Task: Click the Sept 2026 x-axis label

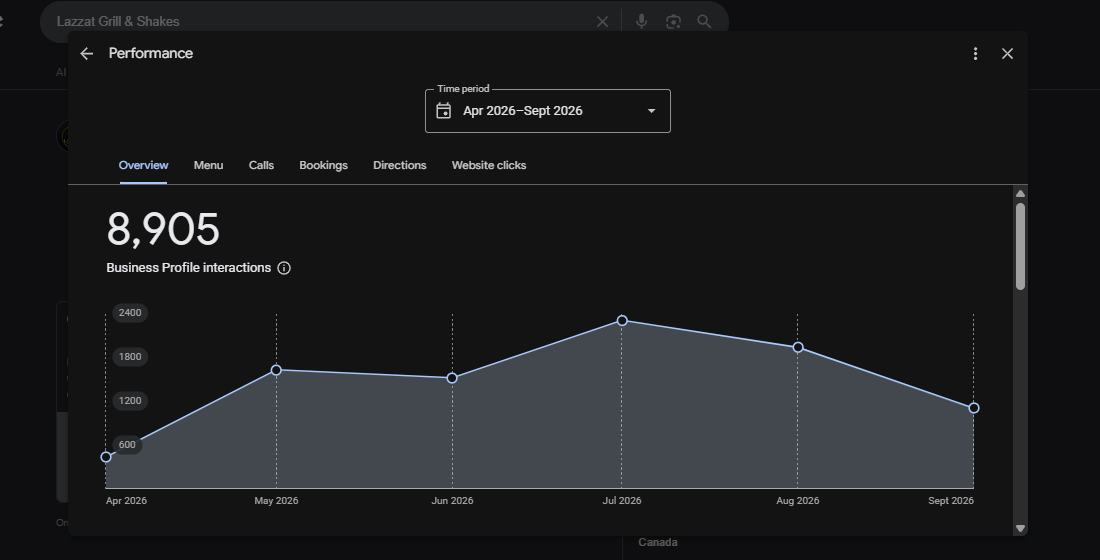Action: [x=951, y=500]
